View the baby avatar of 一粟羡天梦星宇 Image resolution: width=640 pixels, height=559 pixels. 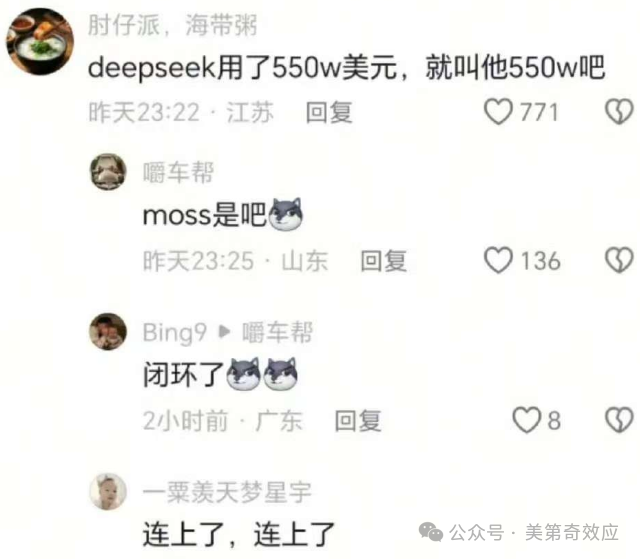(108, 491)
